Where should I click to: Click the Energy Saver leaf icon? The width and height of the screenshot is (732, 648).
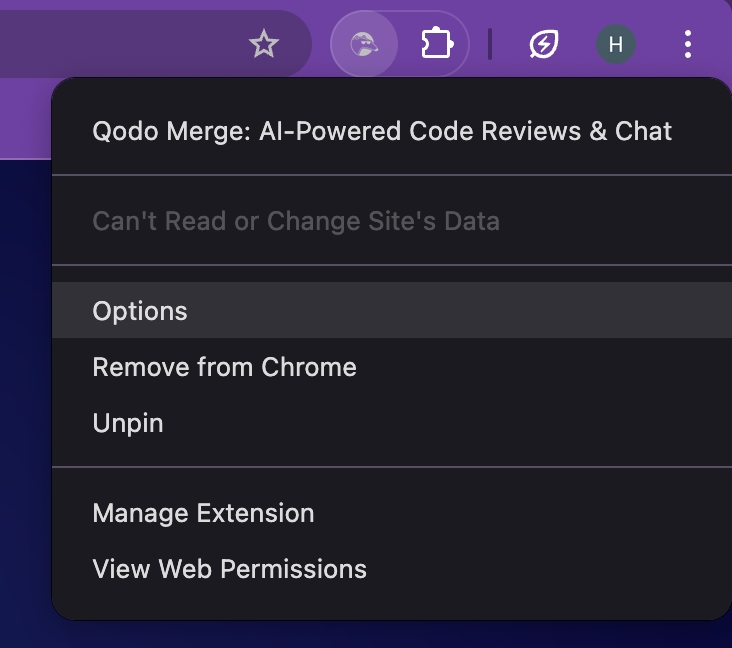(x=544, y=44)
